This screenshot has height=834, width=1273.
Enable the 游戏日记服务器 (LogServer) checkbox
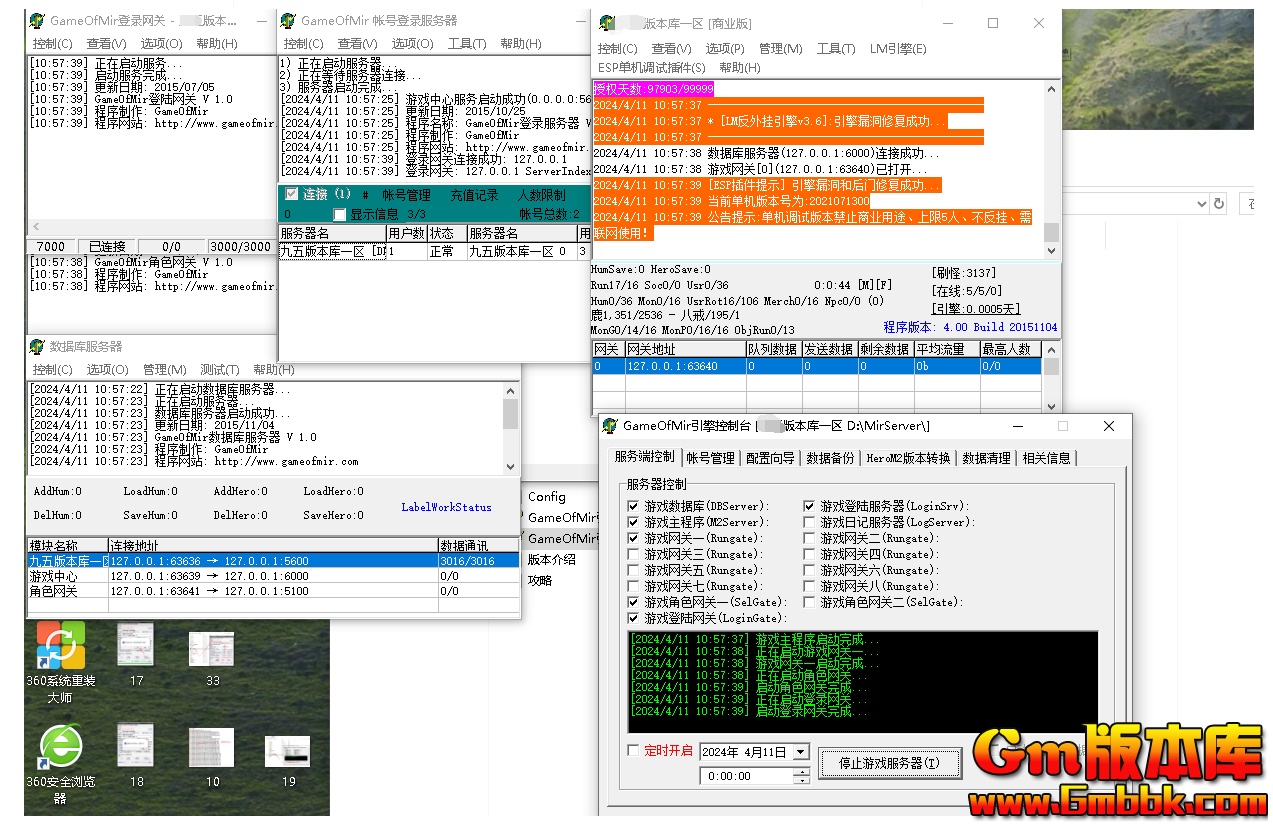coord(810,523)
